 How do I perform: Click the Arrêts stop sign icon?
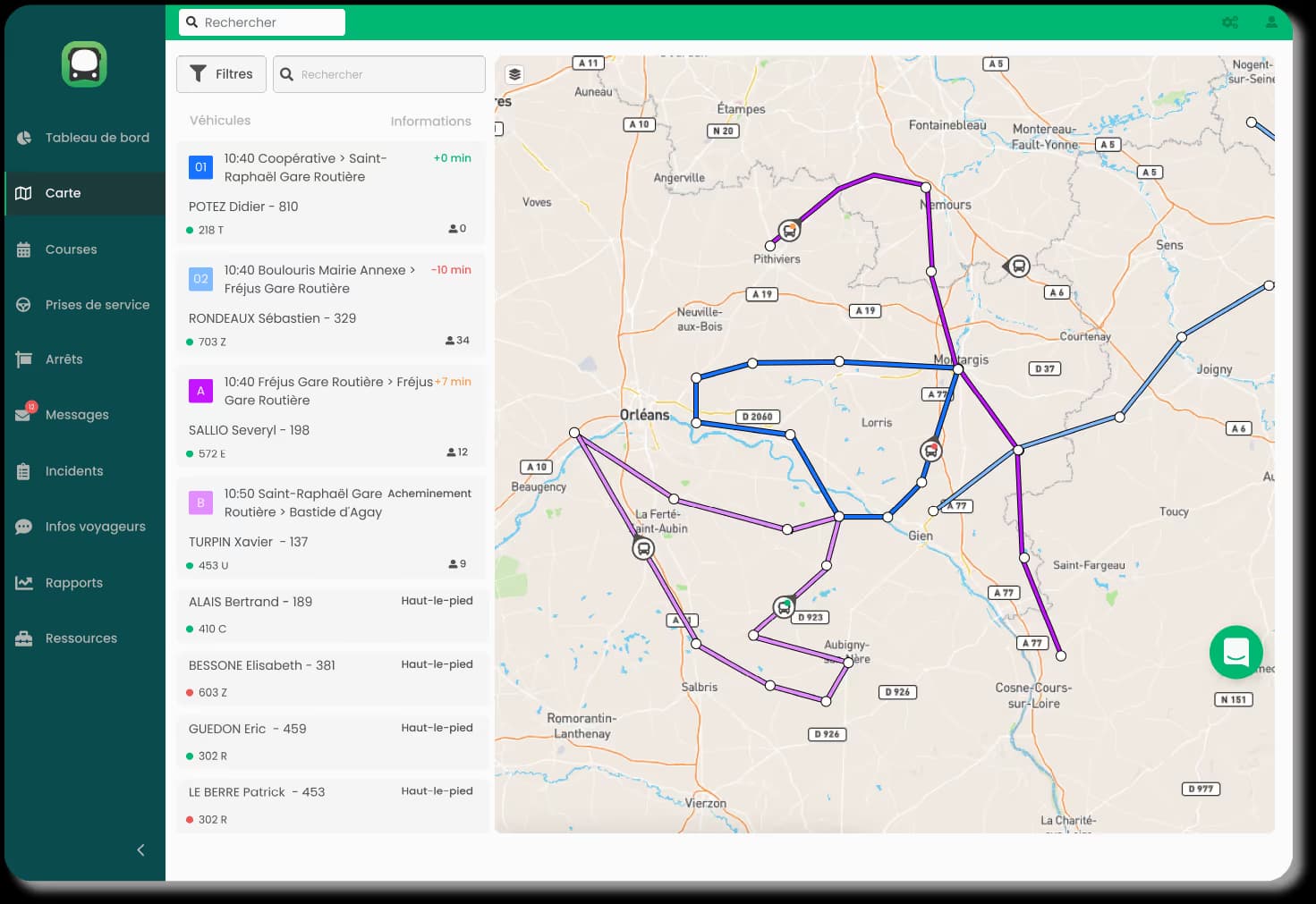pos(24,359)
